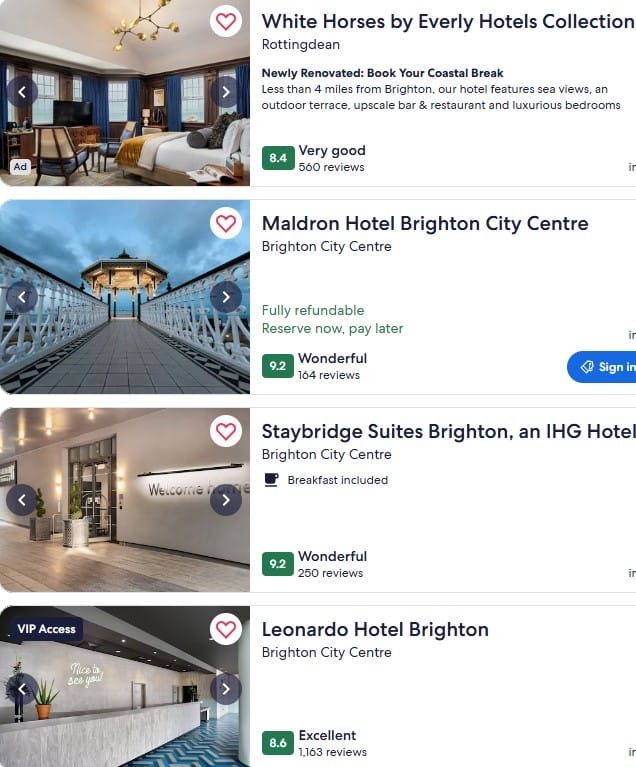Open Maldron Hotel Brighton City Centre listing

425,224
